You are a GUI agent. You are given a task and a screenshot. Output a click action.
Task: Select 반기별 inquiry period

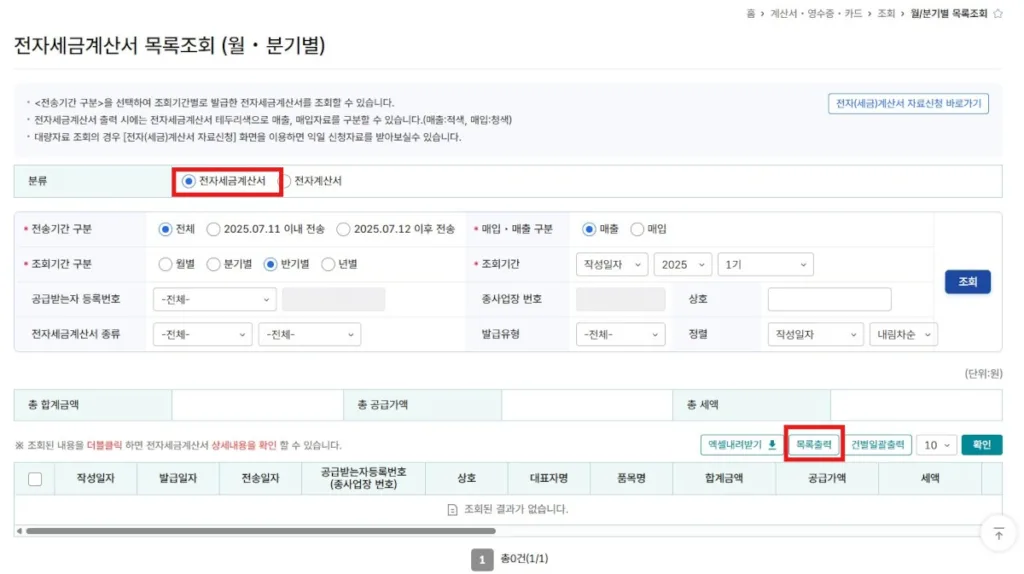pyautogui.click(x=270, y=264)
